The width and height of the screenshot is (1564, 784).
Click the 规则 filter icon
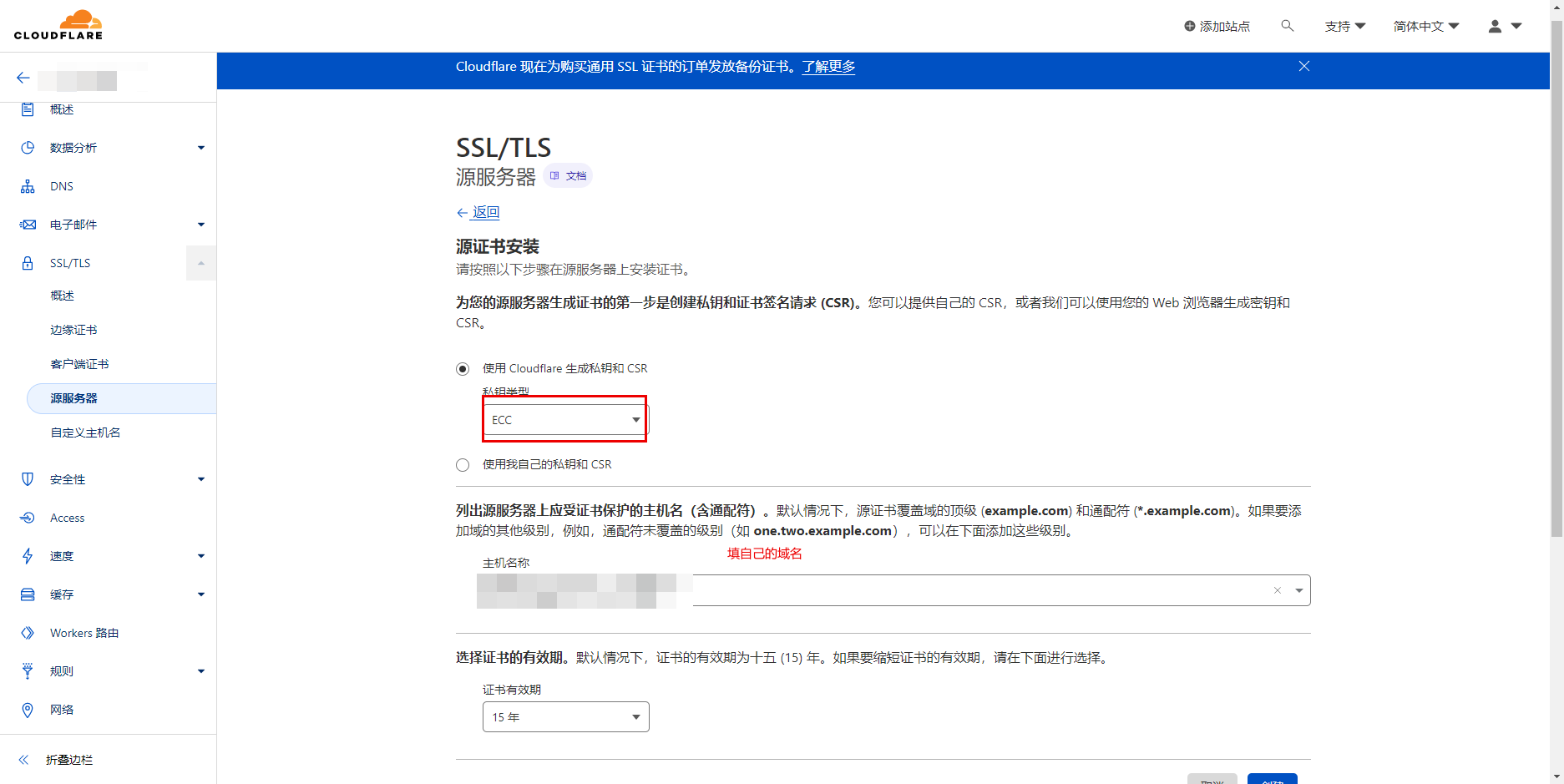(28, 671)
